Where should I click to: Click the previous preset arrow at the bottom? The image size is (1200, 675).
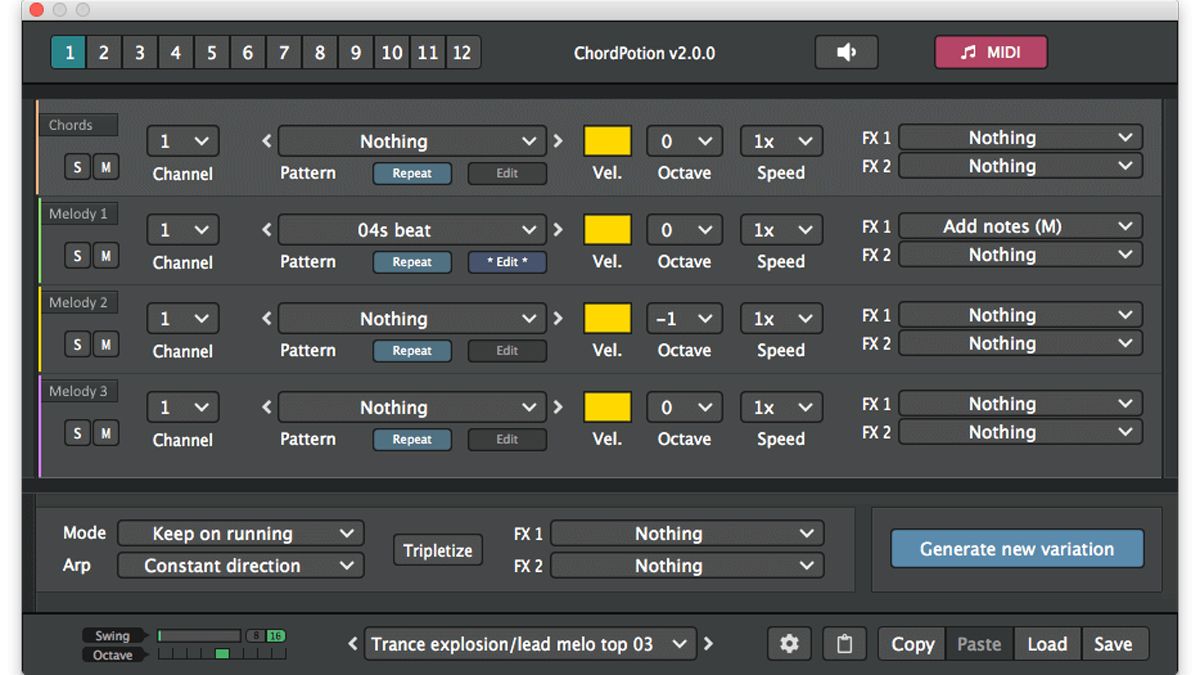click(x=351, y=644)
